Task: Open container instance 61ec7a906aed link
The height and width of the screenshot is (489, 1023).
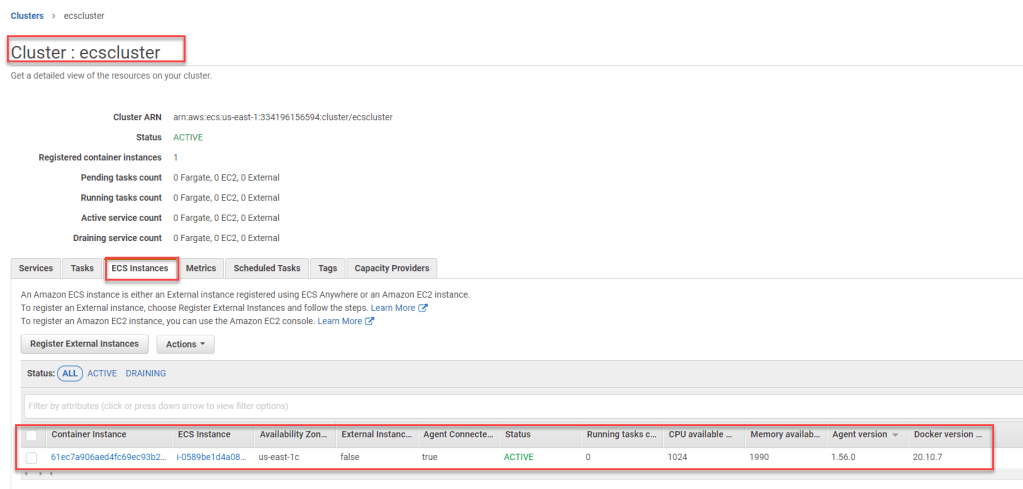Action: (x=107, y=457)
